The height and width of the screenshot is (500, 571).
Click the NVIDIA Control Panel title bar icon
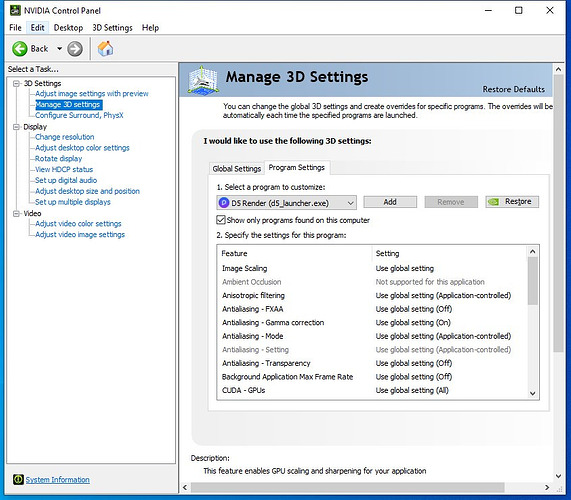click(15, 11)
